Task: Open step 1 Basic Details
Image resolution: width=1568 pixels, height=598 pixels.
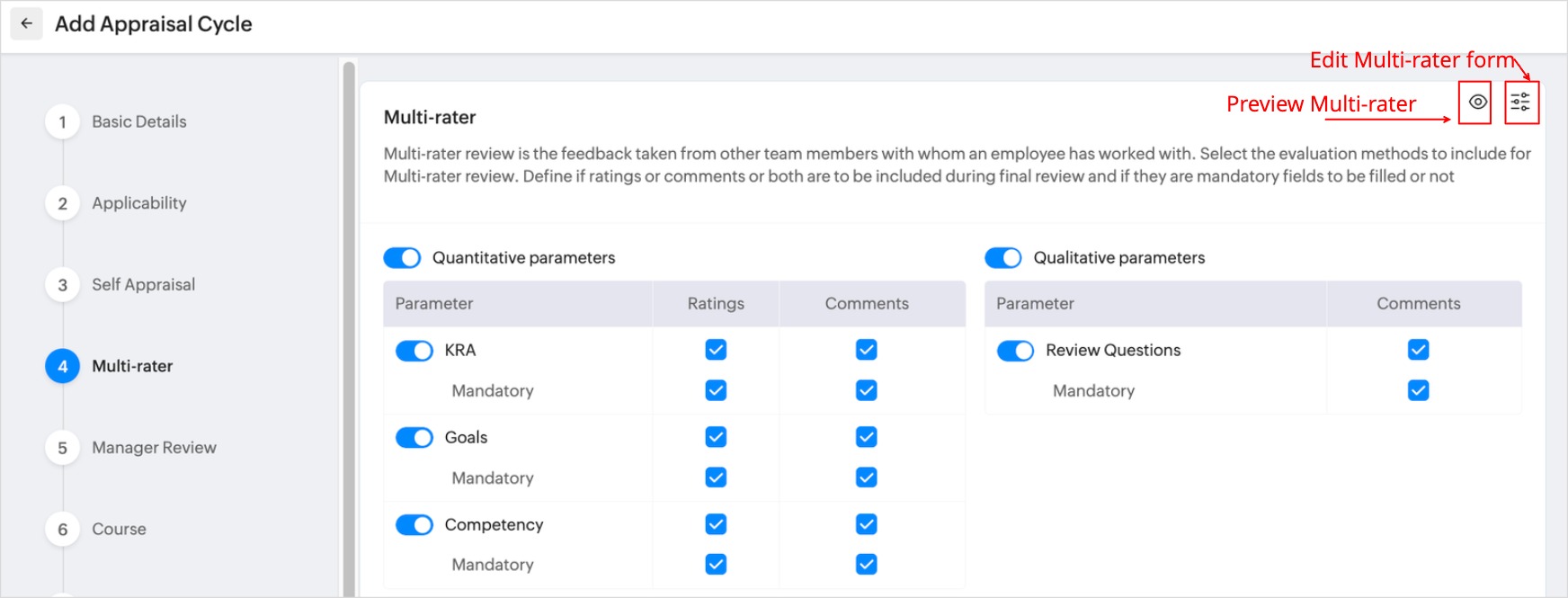Action: point(116,122)
